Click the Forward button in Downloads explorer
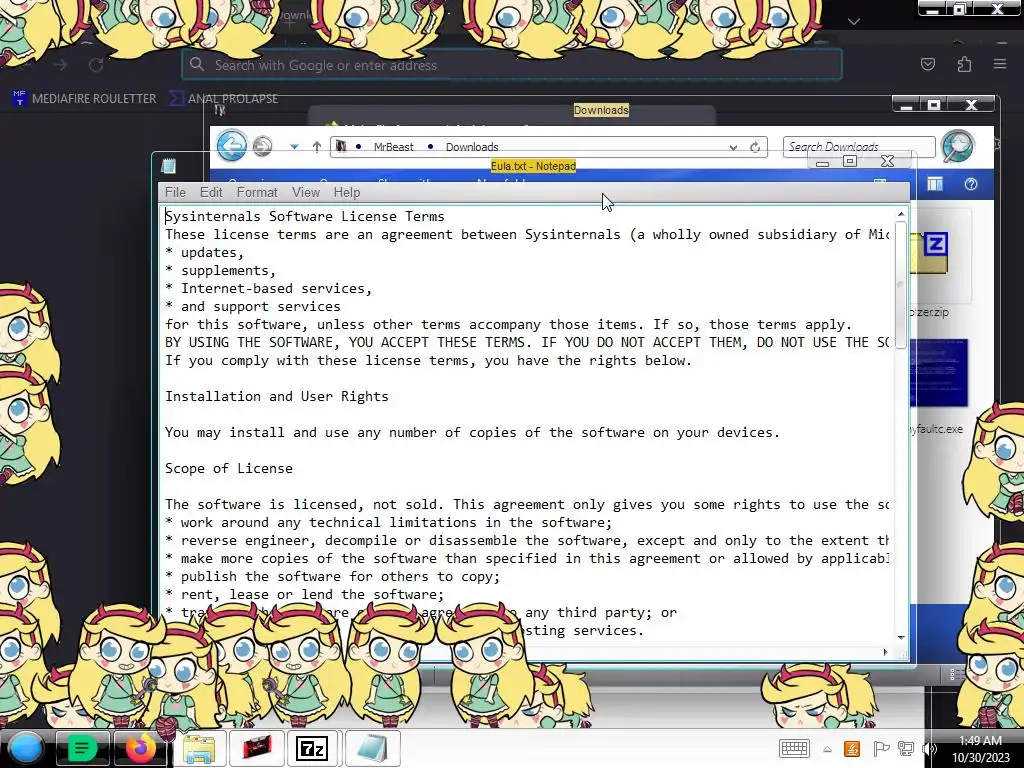 point(263,146)
